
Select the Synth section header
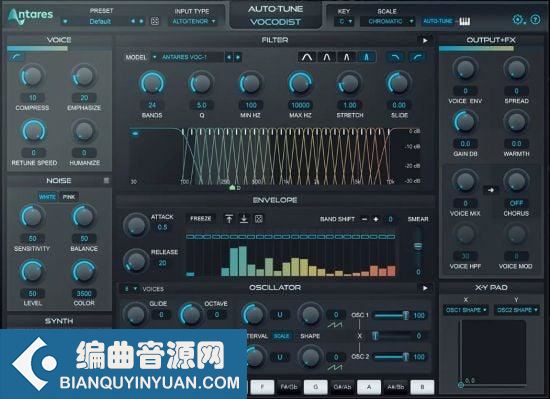point(59,321)
